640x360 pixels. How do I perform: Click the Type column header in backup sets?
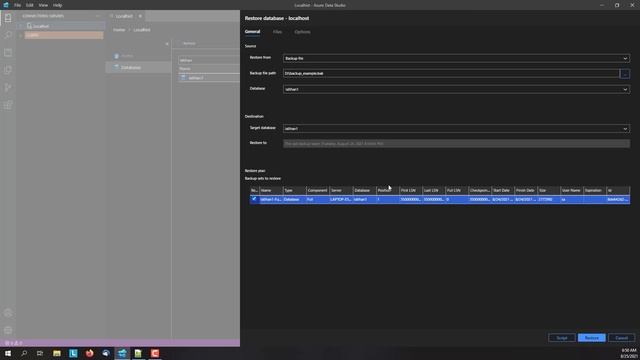[x=294, y=190]
